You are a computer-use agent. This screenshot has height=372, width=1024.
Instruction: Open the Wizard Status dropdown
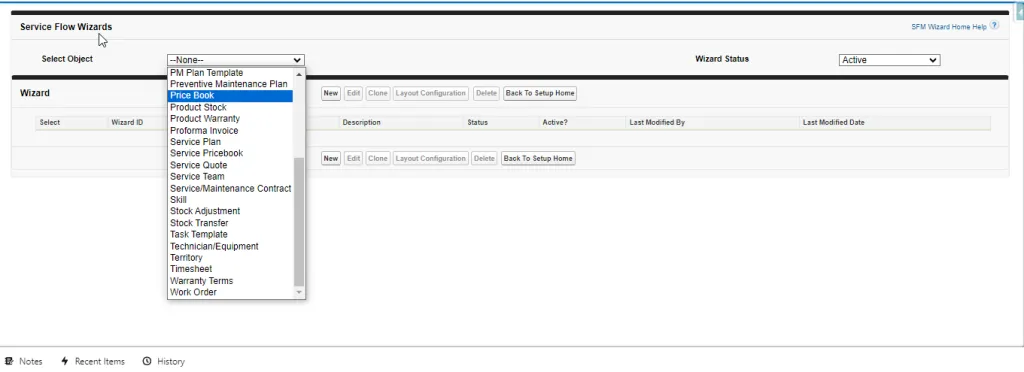889,60
